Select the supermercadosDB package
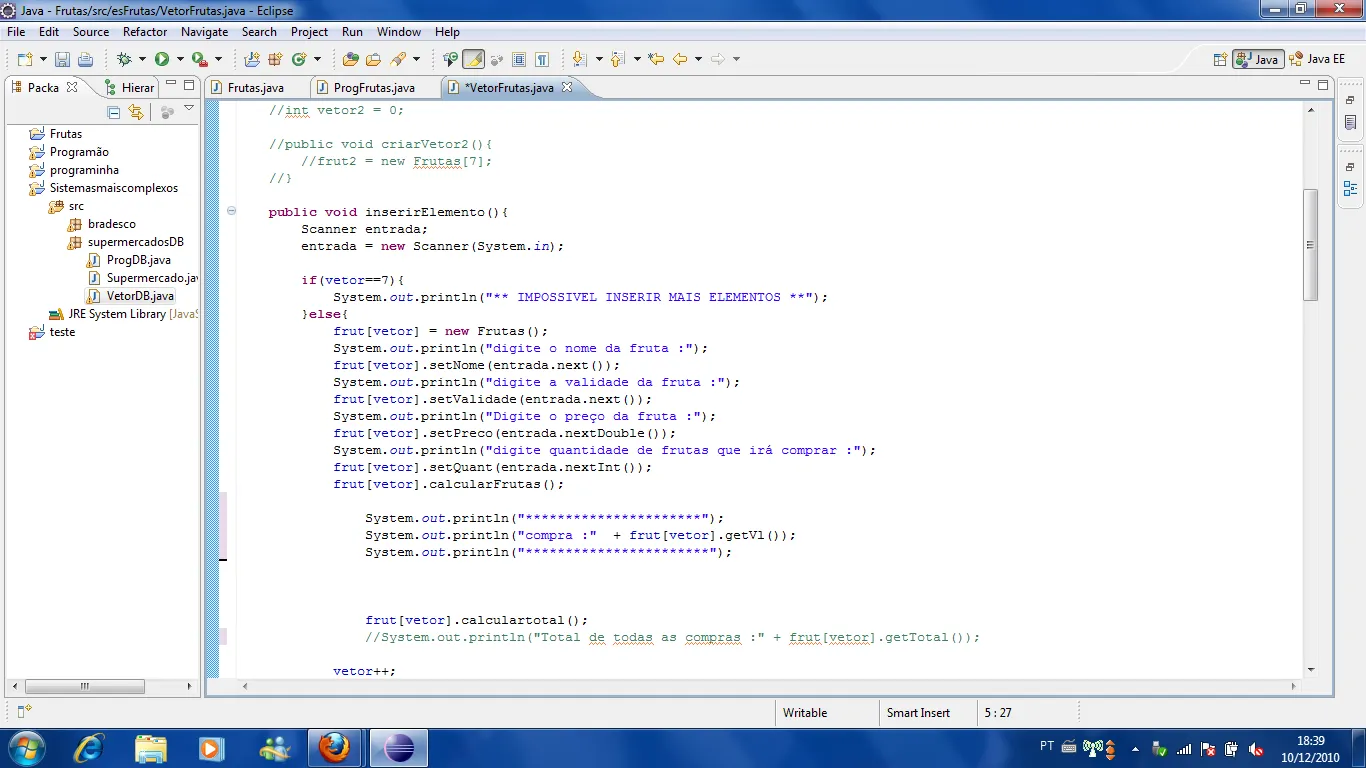 (x=136, y=242)
